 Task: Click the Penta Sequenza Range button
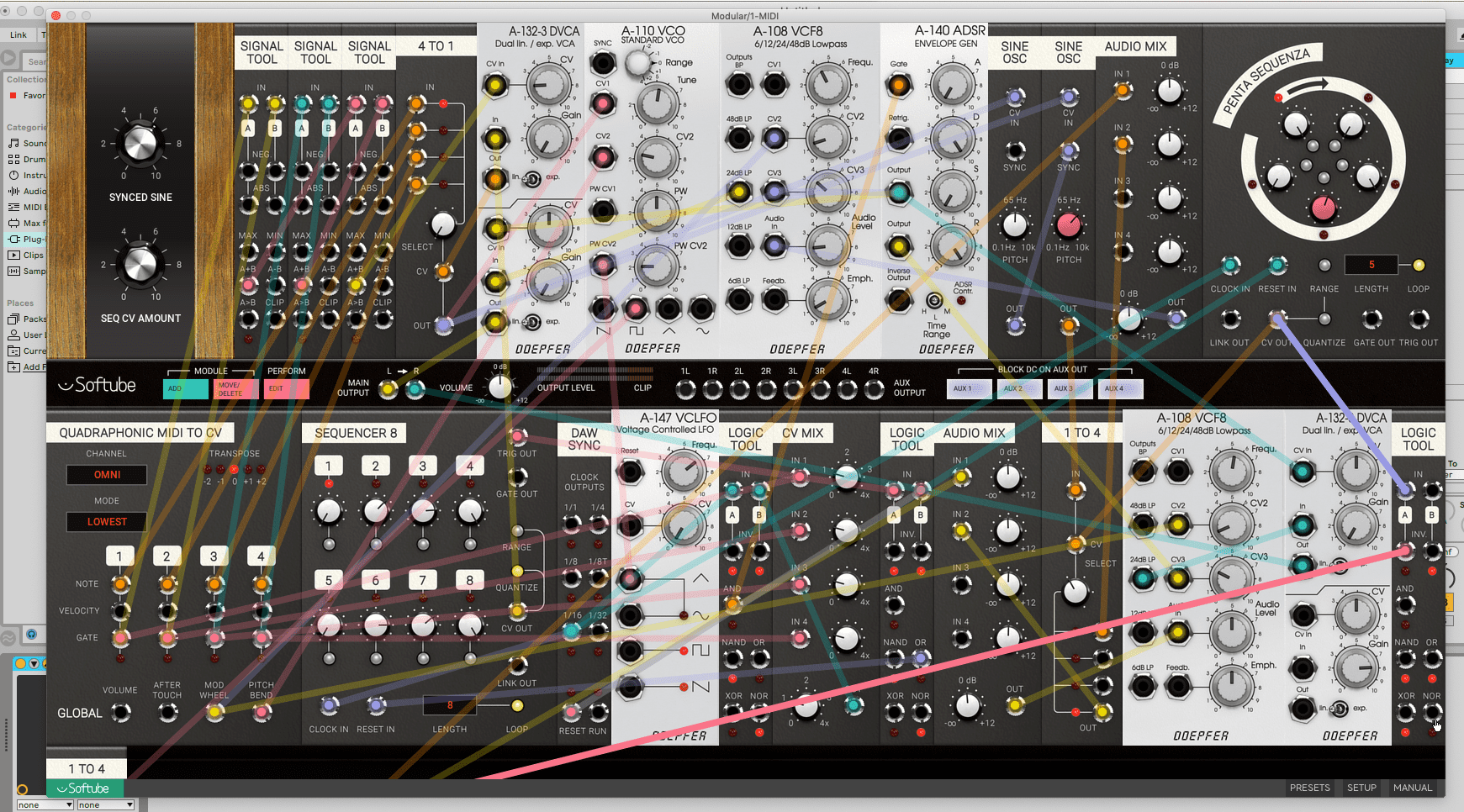[x=1324, y=266]
